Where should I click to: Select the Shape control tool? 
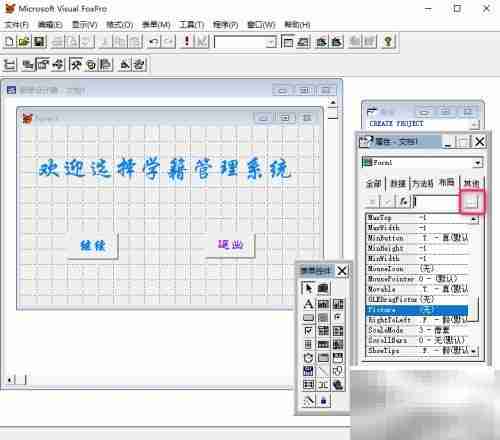point(338,371)
